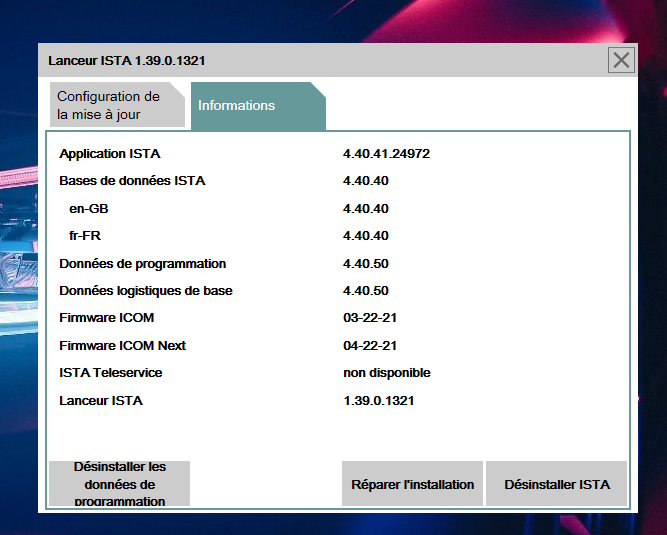Select the Informations tab
The width and height of the screenshot is (667, 535).
pyautogui.click(x=258, y=105)
